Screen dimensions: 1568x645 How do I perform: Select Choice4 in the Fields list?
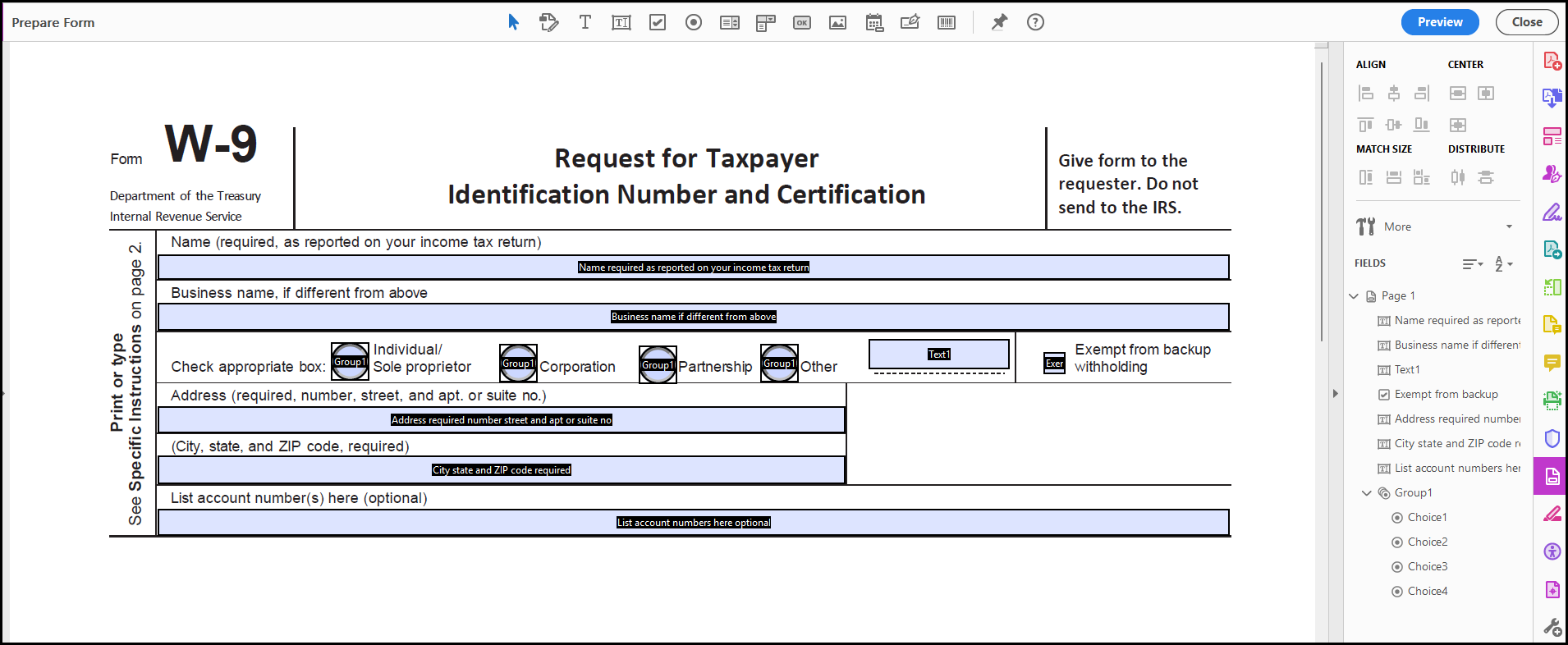pos(1419,591)
